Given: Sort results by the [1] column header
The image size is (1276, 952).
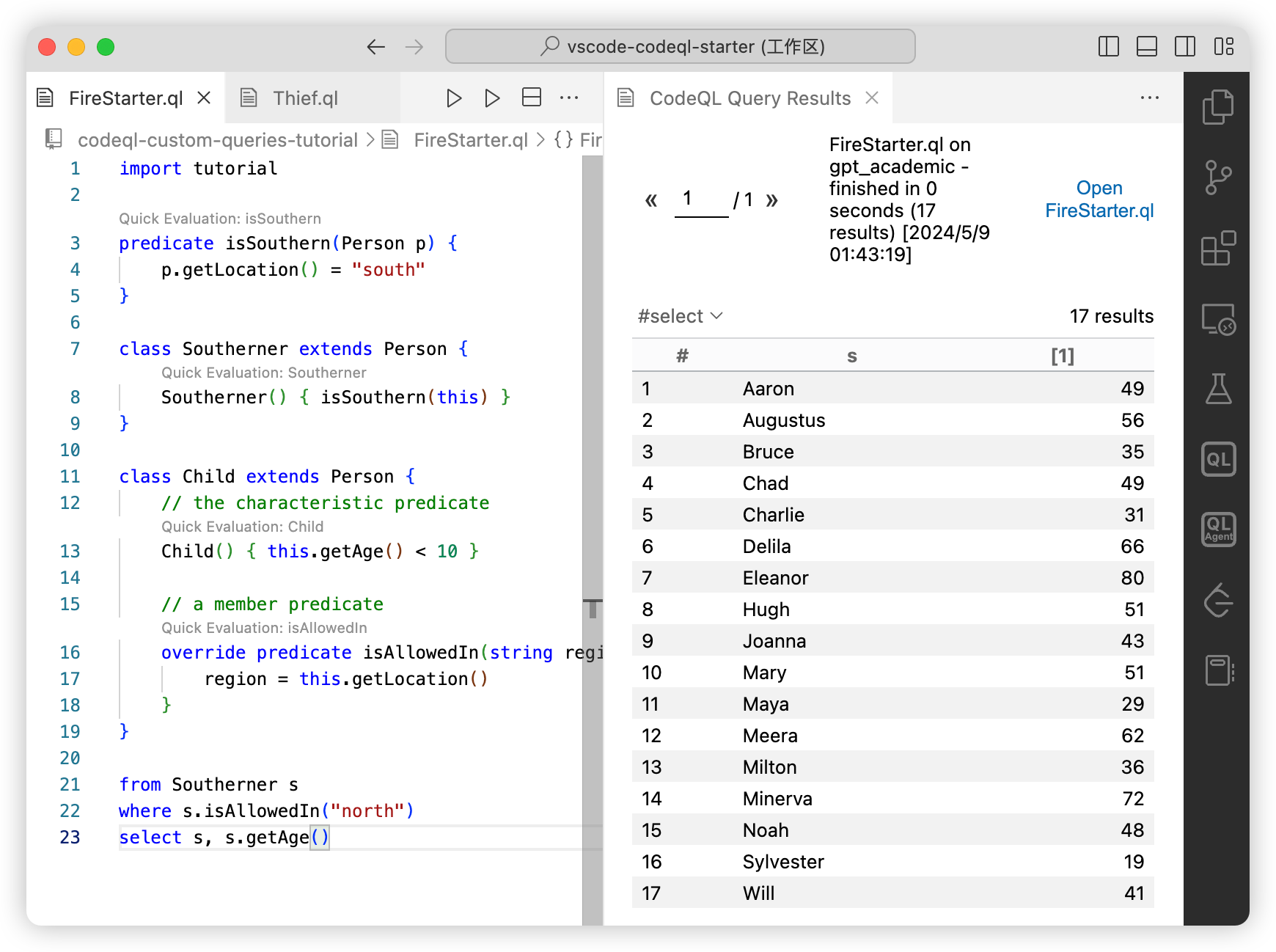Looking at the screenshot, I should (1063, 356).
